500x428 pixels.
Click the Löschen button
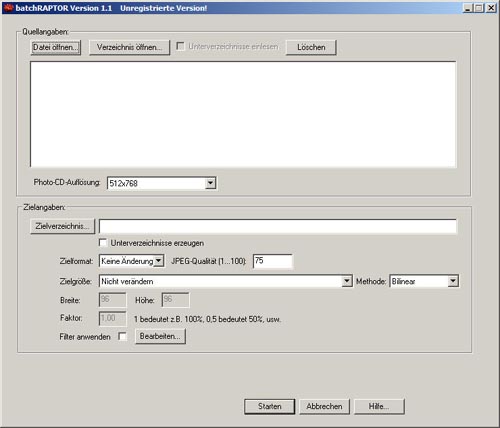(311, 47)
